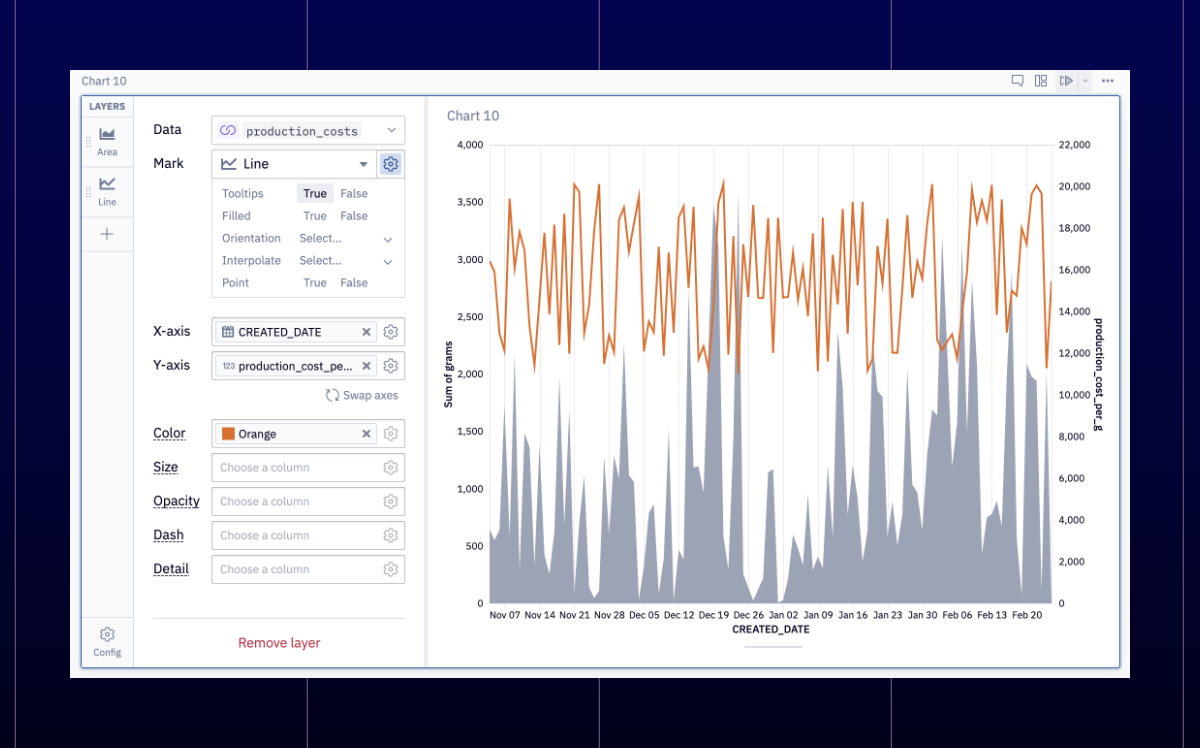This screenshot has width=1200, height=748.
Task: Open the Data source production_costs dropdown
Action: [x=308, y=130]
